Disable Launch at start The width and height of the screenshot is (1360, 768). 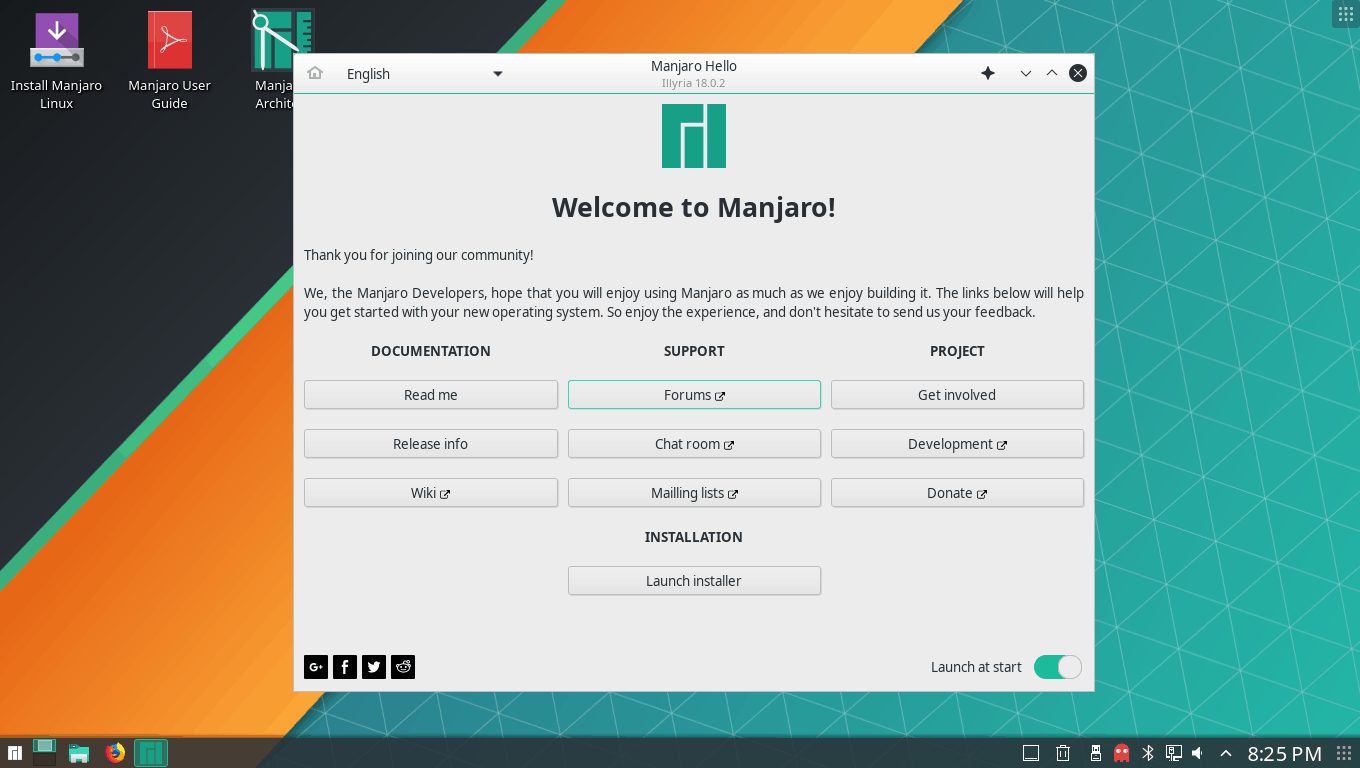pos(1057,666)
